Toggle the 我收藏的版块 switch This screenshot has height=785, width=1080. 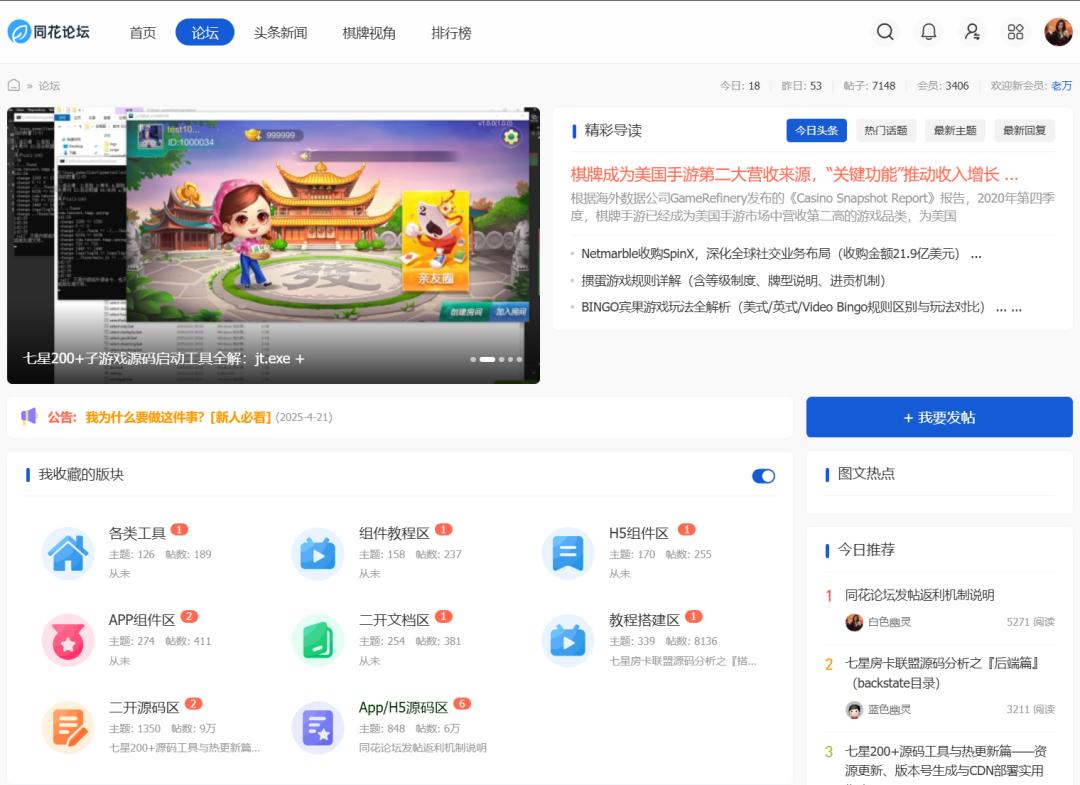pos(763,476)
